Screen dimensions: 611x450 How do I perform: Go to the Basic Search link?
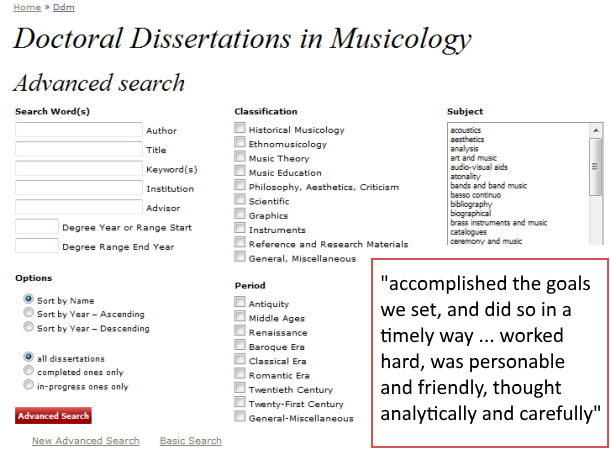190,440
